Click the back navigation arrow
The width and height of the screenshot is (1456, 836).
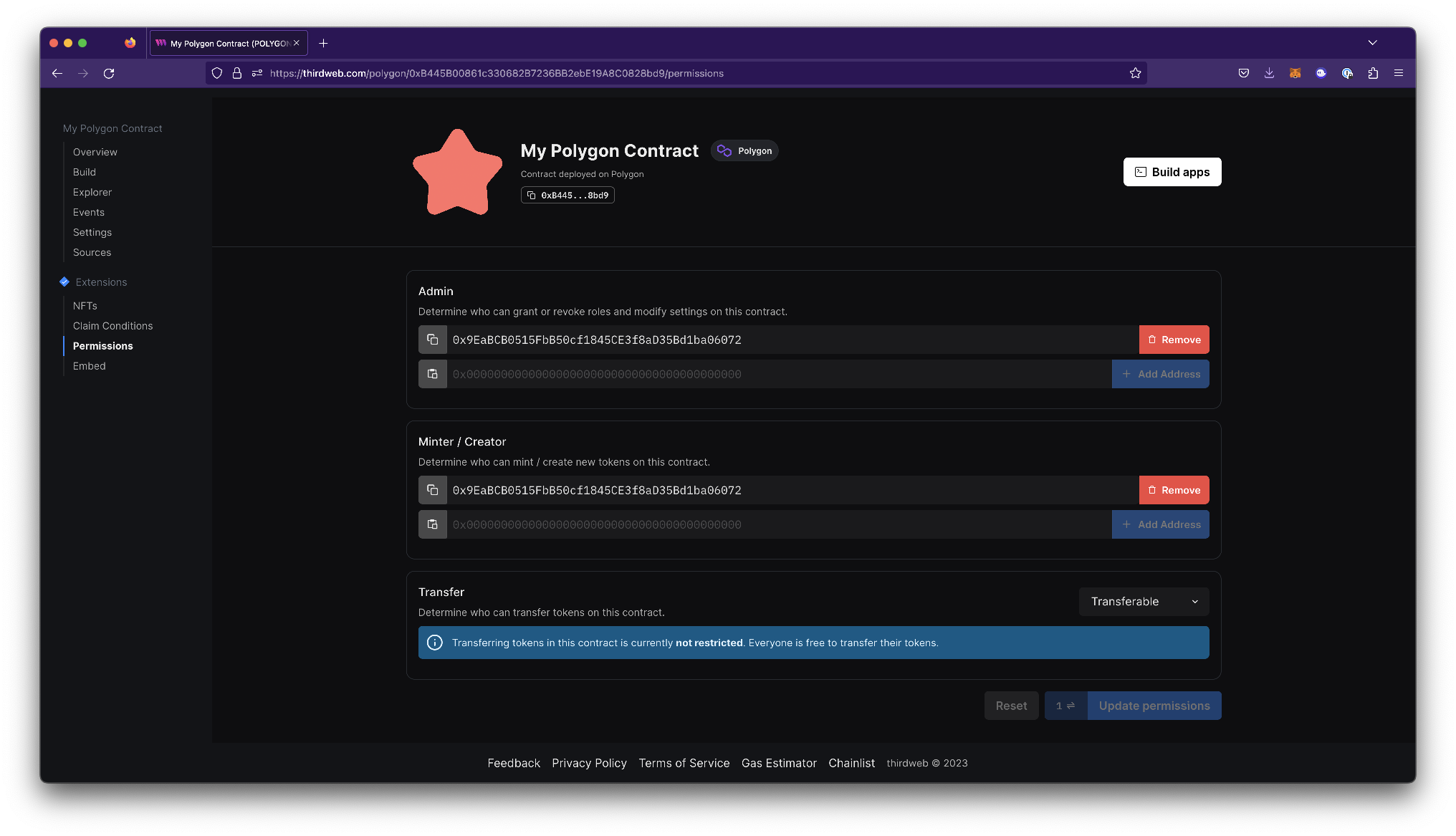click(57, 73)
